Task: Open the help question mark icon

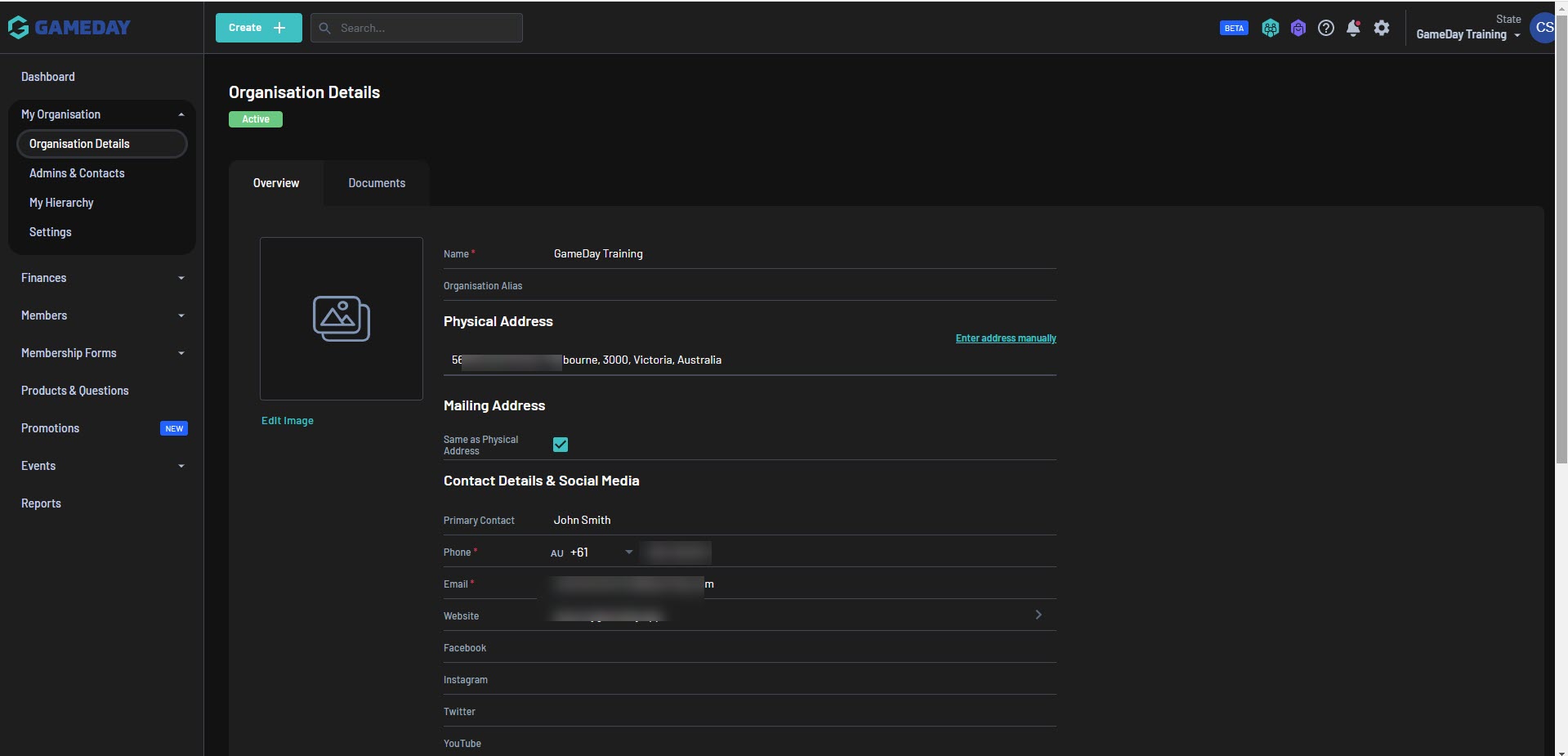Action: (x=1326, y=28)
